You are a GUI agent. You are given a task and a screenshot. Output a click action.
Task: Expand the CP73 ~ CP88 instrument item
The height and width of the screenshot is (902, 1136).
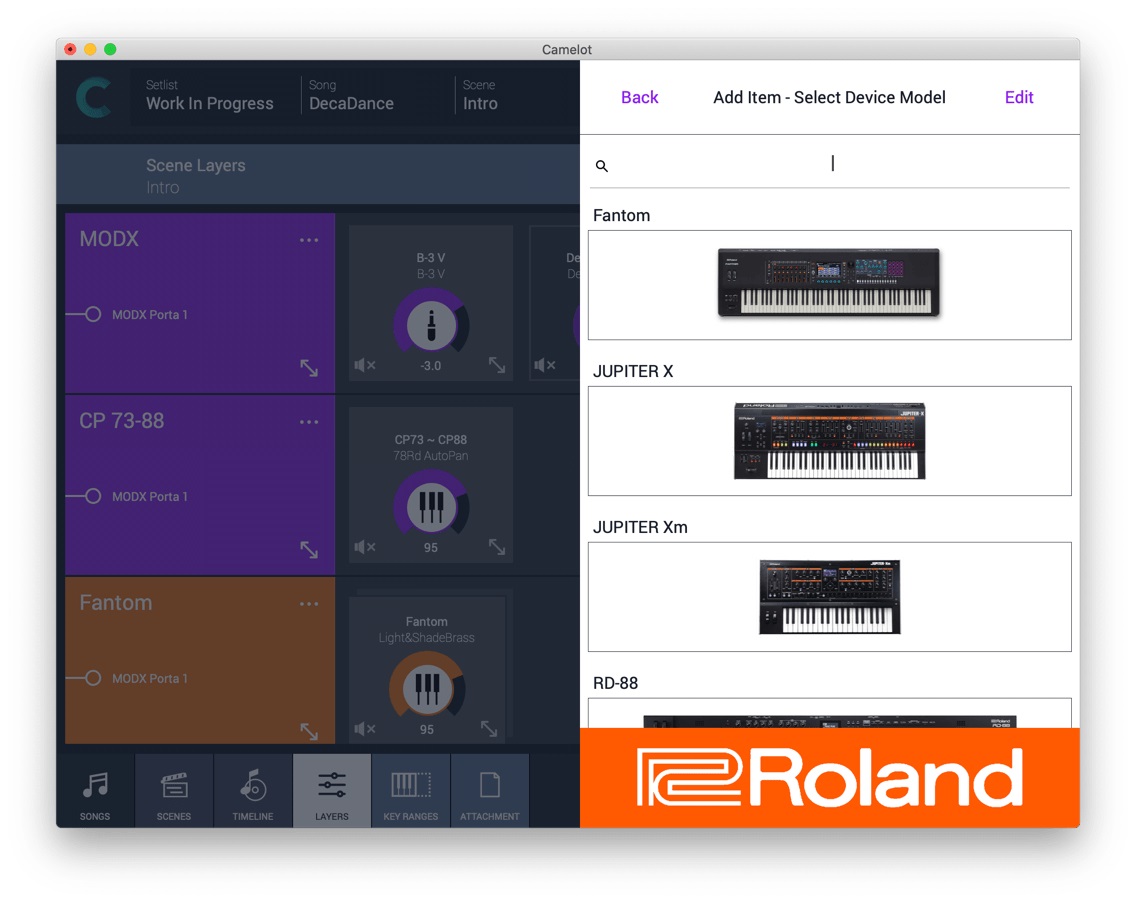tap(497, 547)
